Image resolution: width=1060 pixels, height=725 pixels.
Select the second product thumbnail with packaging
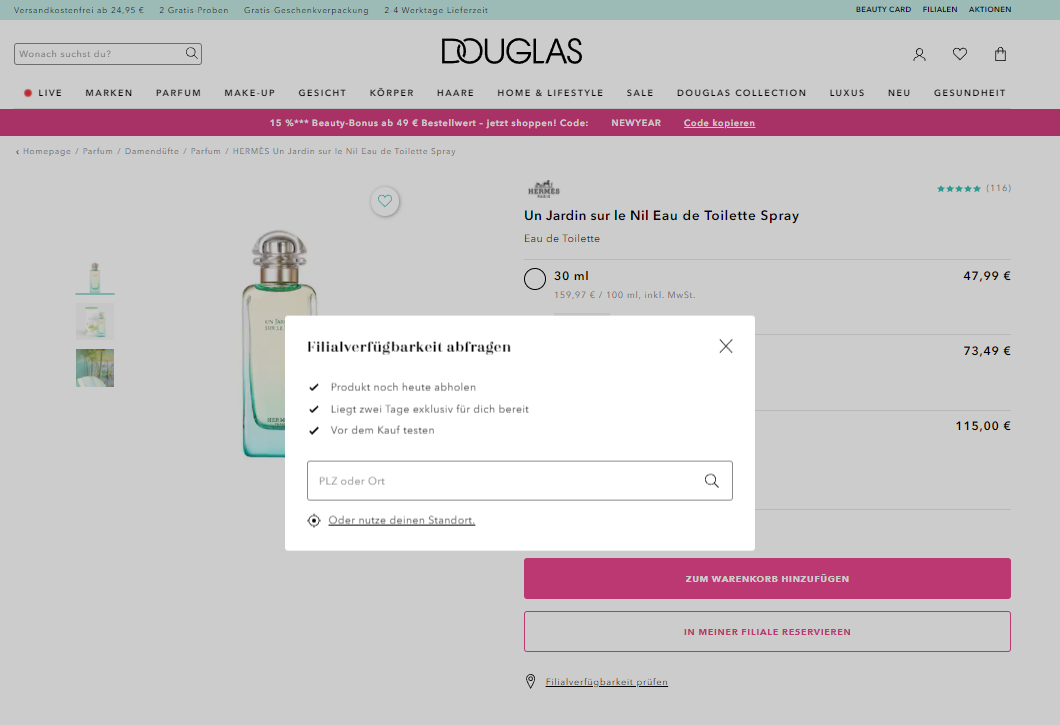pyautogui.click(x=95, y=321)
